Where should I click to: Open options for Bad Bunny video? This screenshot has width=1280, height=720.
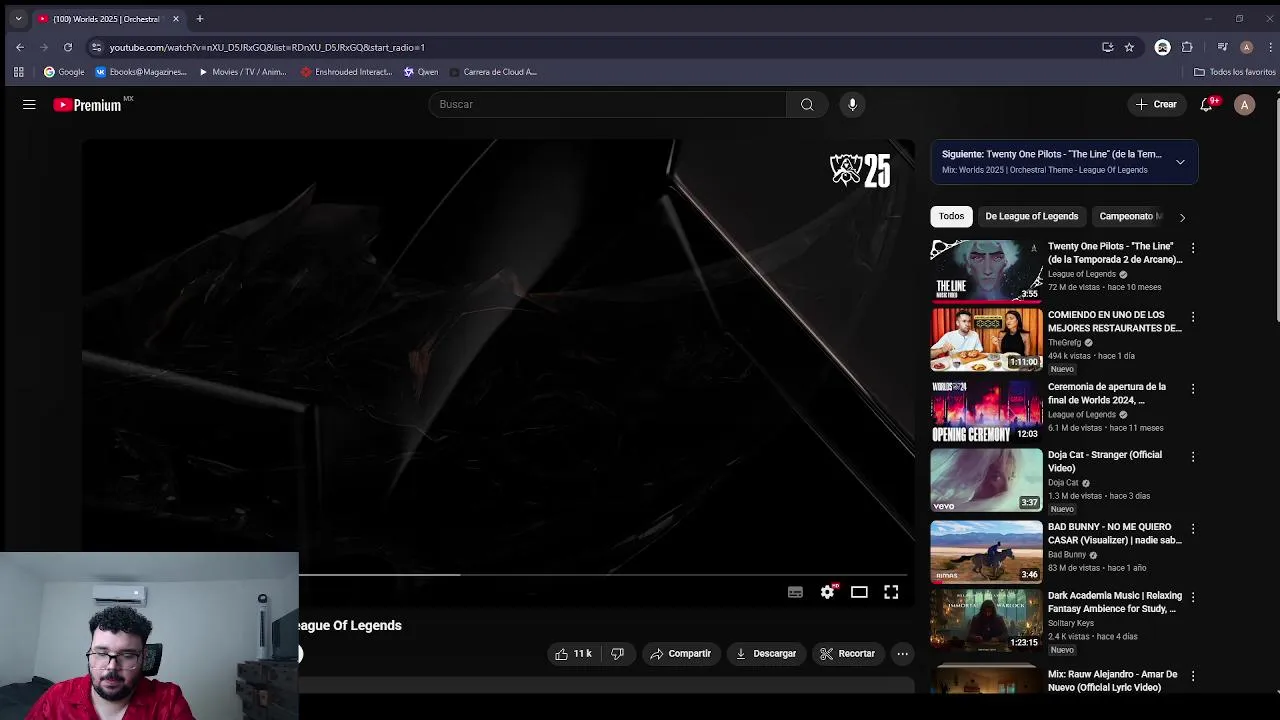pyautogui.click(x=1192, y=528)
